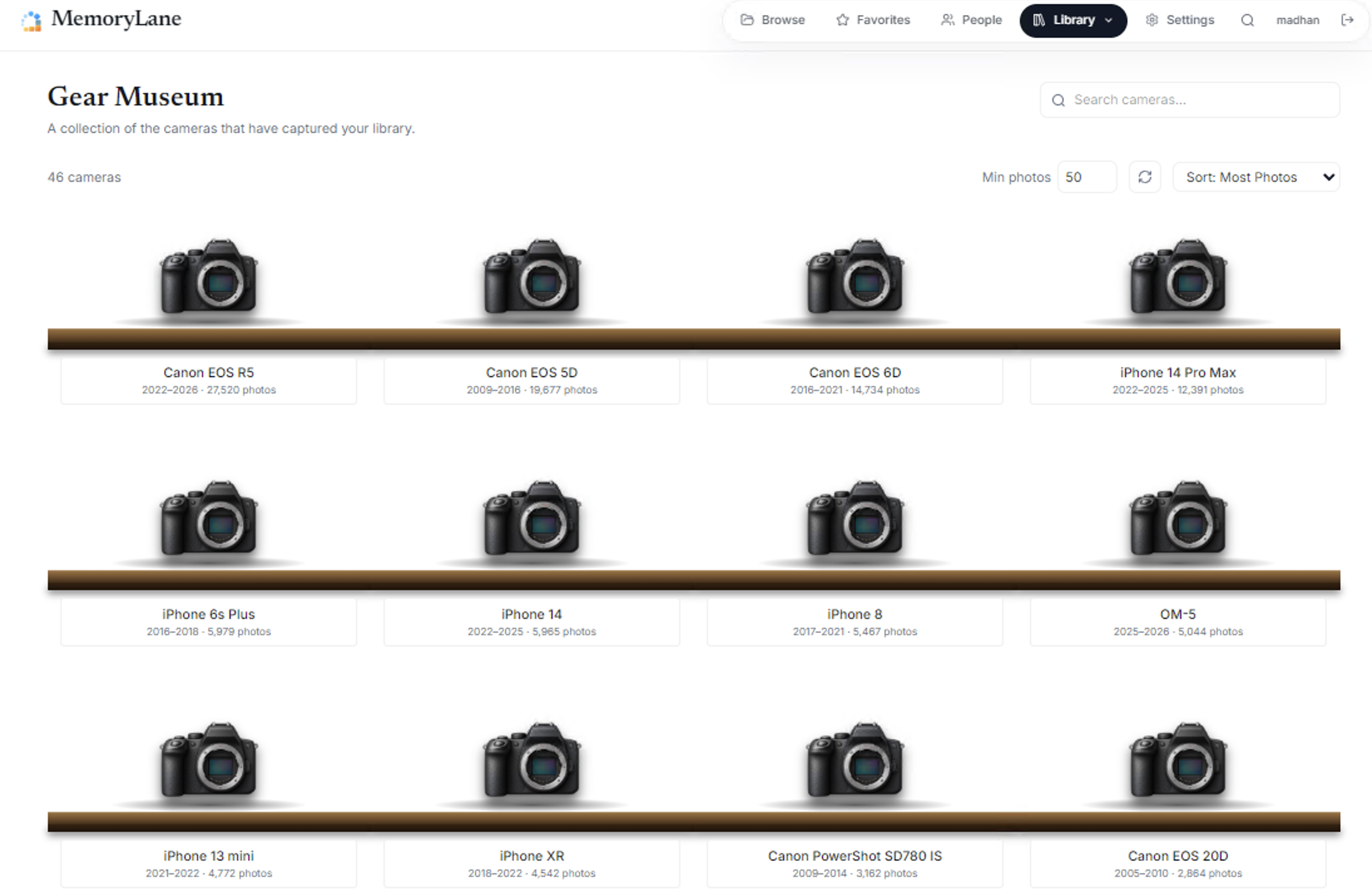Click the Settings gear icon
The width and height of the screenshot is (1372, 896).
[1152, 20]
